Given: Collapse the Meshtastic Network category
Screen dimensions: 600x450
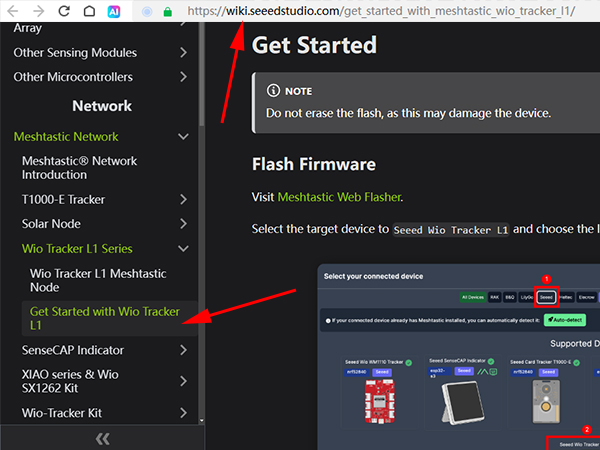Looking at the screenshot, I should pos(183,137).
